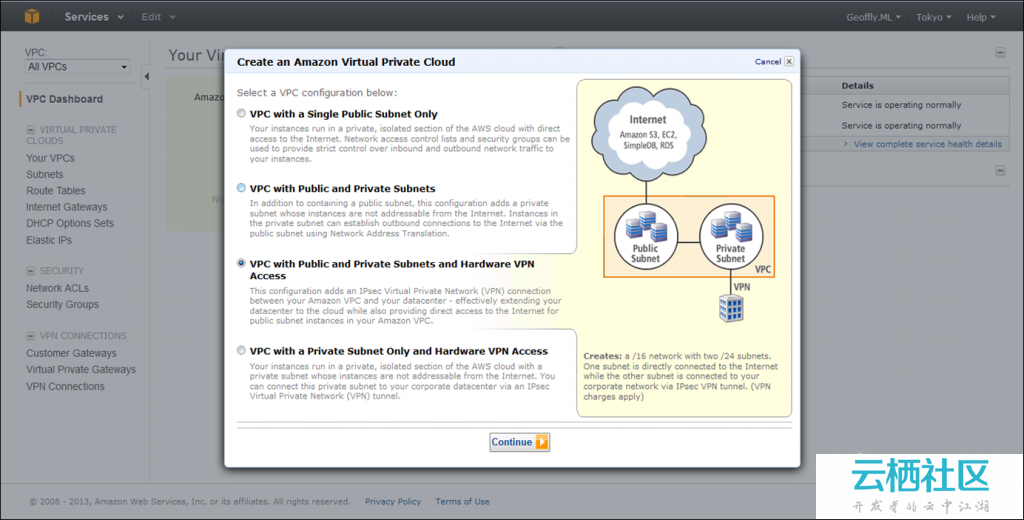Expand the Tokyo region dropdown
Viewport: 1024px width, 520px height.
click(934, 17)
